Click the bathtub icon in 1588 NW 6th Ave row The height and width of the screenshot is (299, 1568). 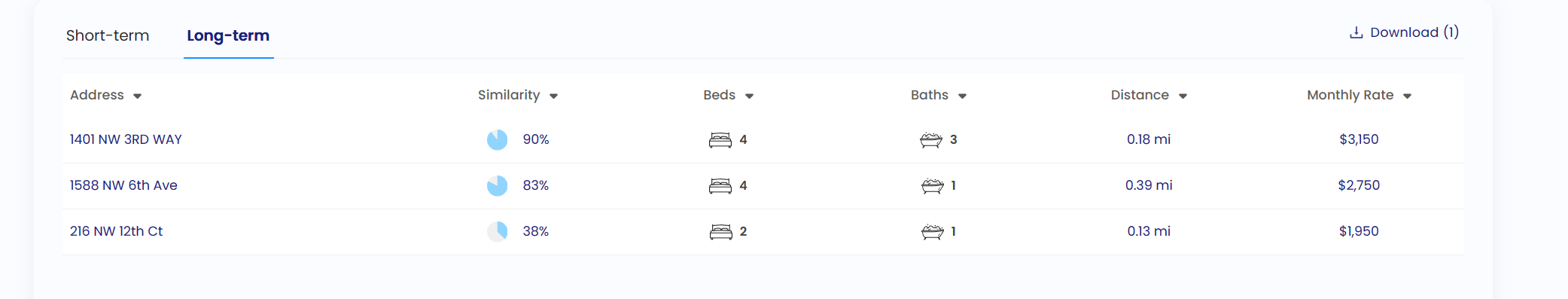932,186
